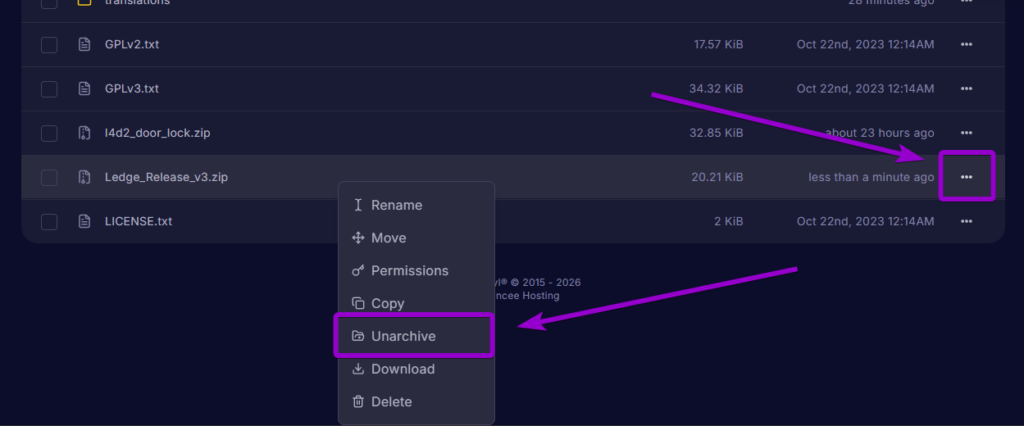Select Unarchive in the context menu

(416, 336)
